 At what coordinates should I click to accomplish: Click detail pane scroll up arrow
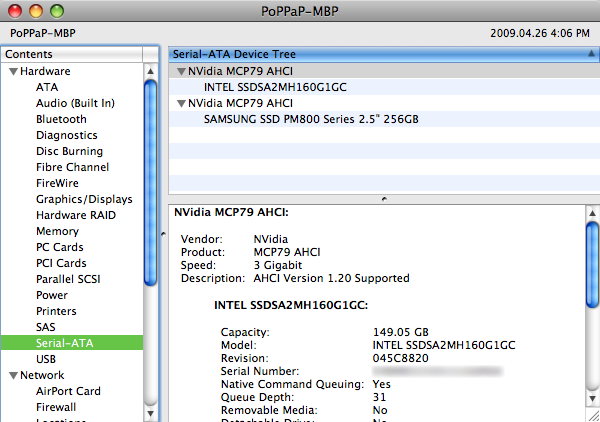tap(592, 213)
